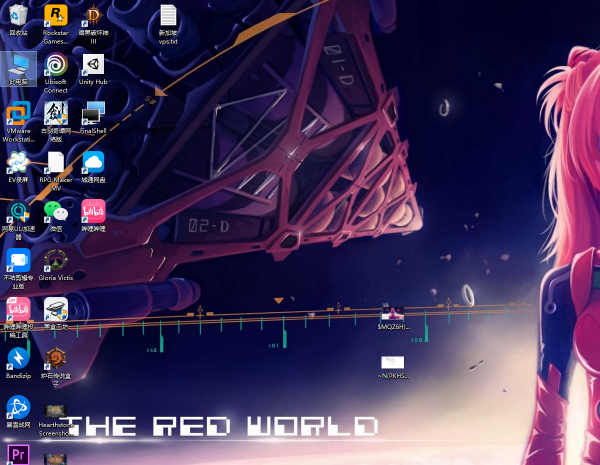Open the Unity Hub shortcut
This screenshot has width=600, height=465.
pos(93,64)
